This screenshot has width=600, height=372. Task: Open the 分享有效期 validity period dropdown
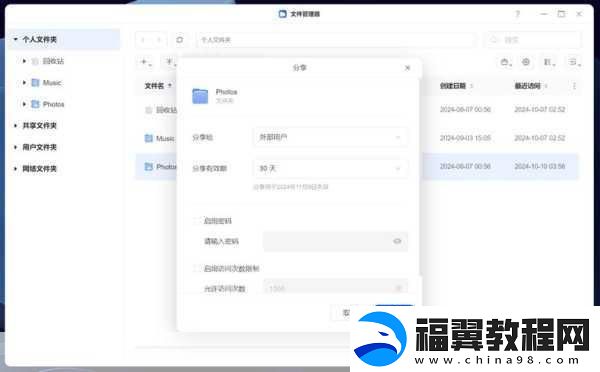pos(330,168)
